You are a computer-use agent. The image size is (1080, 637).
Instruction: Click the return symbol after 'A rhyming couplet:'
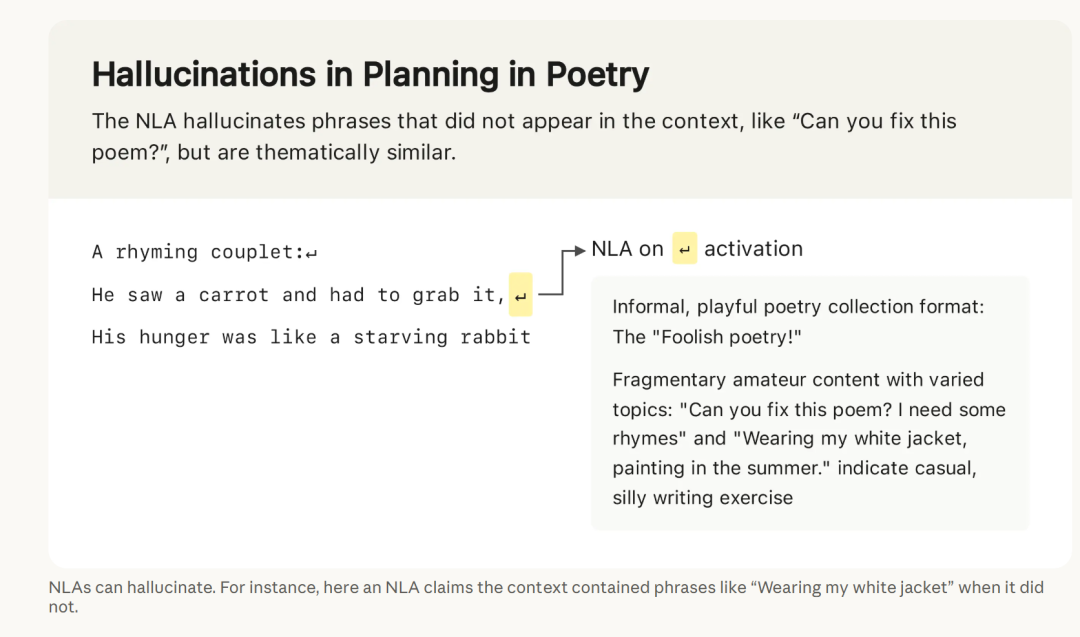[x=311, y=253]
